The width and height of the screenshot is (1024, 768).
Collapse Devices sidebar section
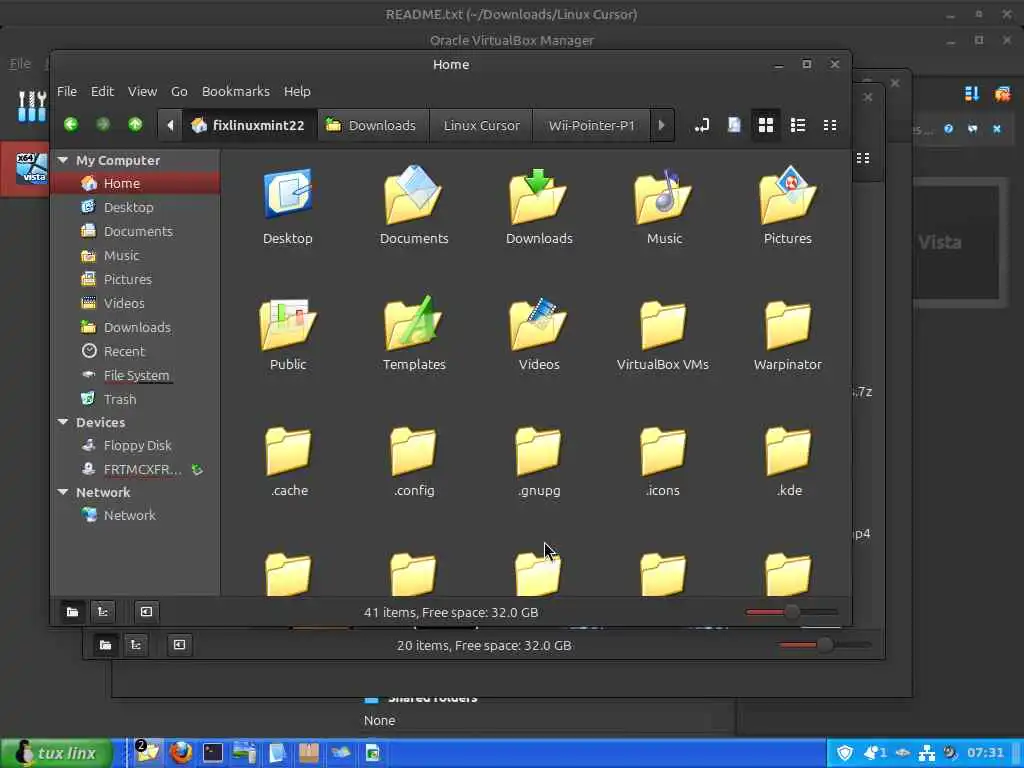tap(63, 422)
